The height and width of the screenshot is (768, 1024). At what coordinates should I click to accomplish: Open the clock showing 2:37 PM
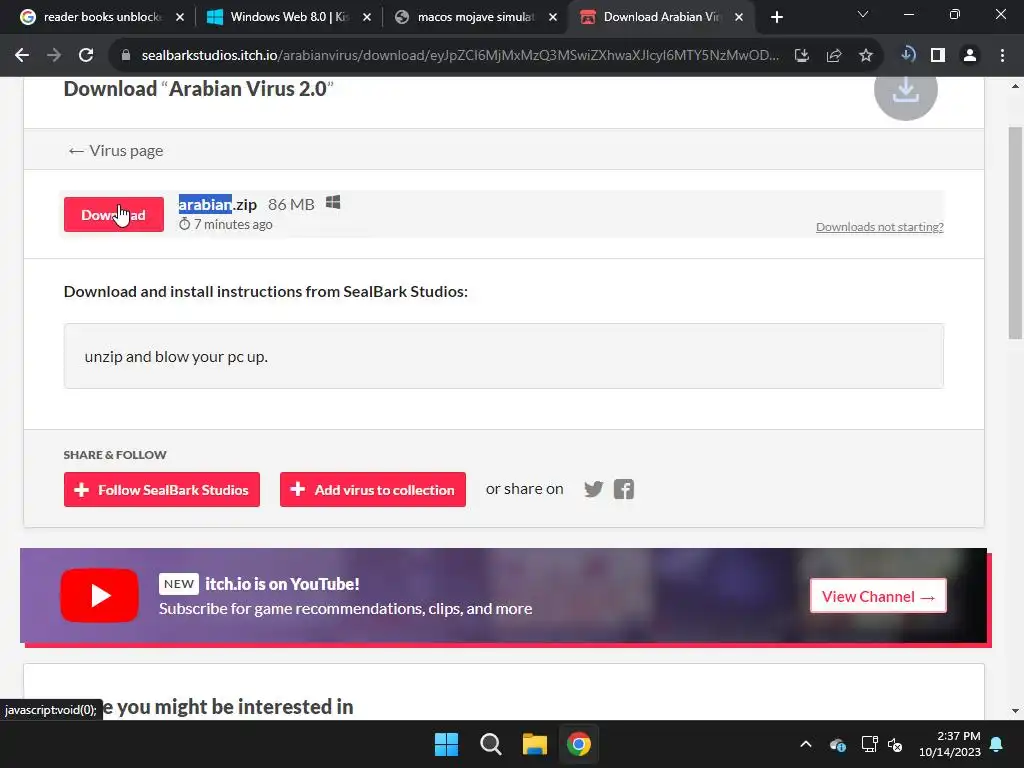(950, 744)
